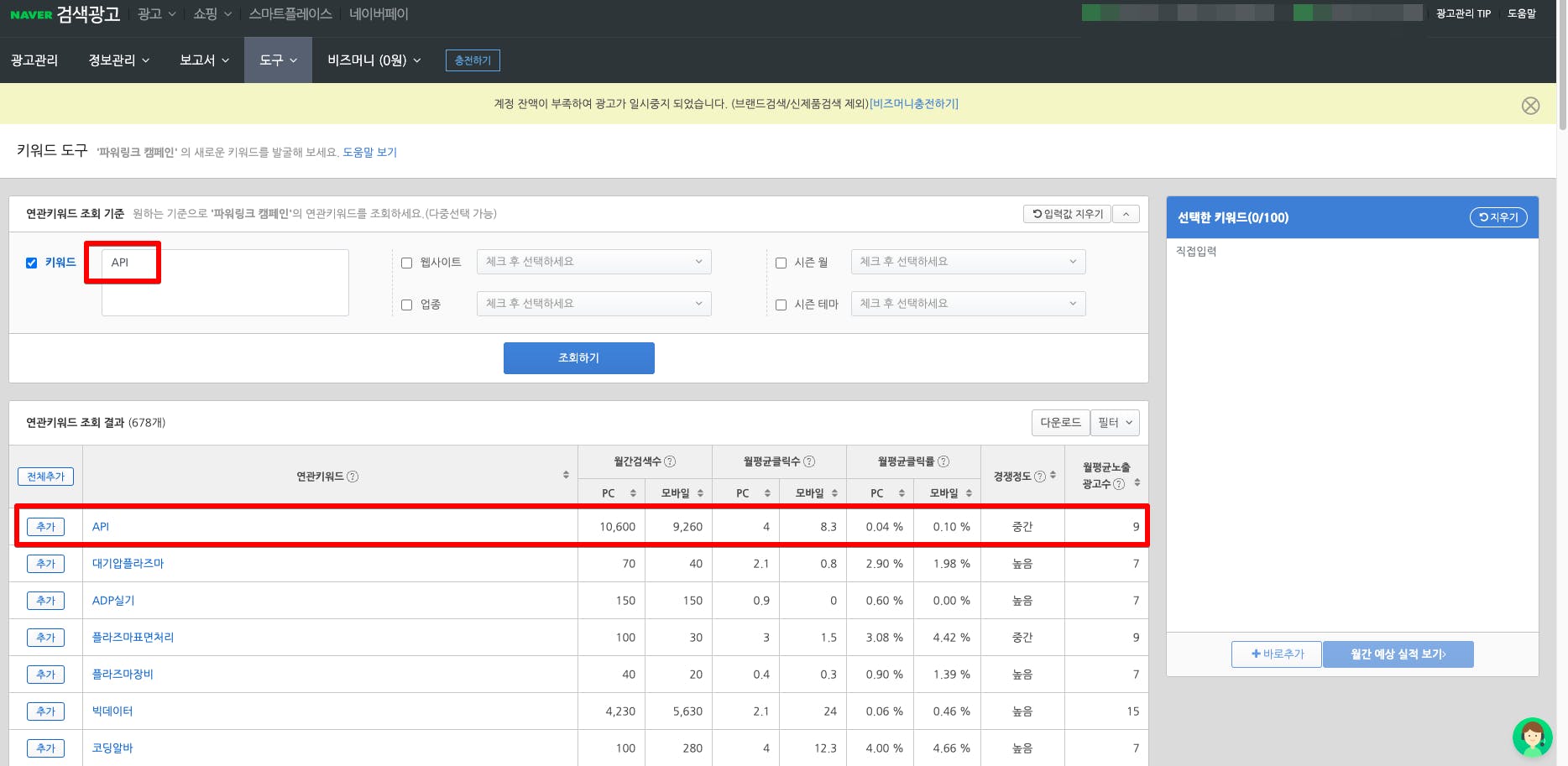Click help icon next to 연관키워드 header
Image resolution: width=1568 pixels, height=766 pixels.
(353, 477)
